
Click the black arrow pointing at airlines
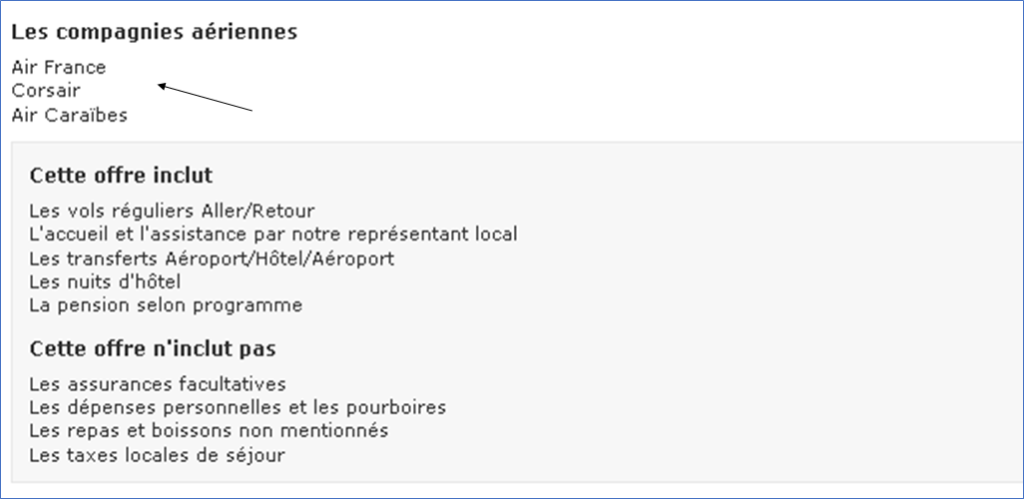(x=205, y=97)
